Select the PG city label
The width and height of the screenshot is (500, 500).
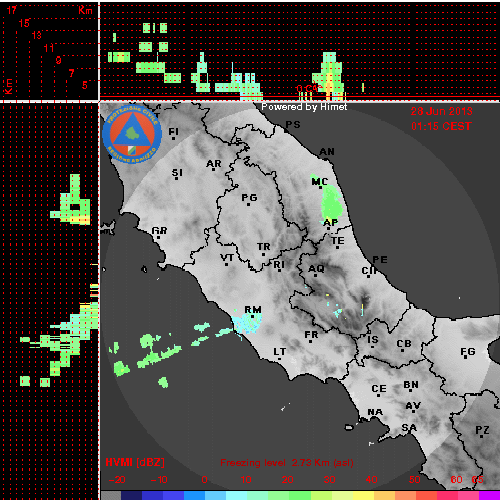pyautogui.click(x=249, y=198)
